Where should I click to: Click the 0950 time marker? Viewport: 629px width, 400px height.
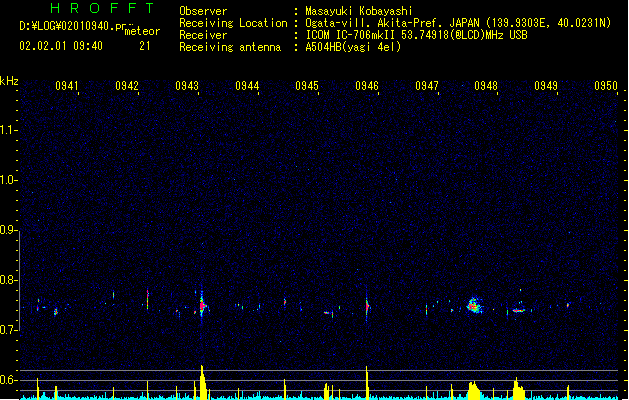coord(606,86)
